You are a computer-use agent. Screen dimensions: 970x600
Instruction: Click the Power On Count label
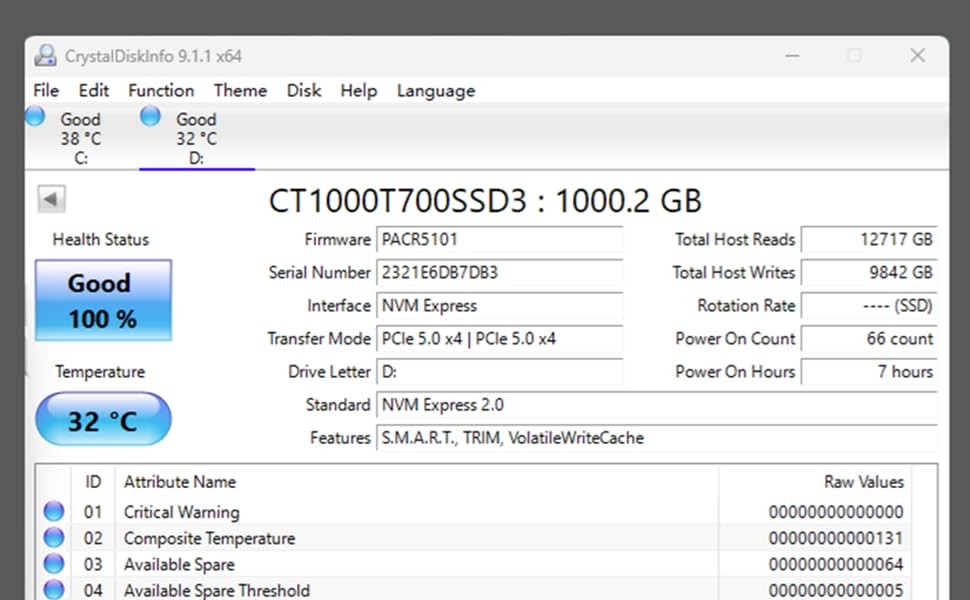point(735,338)
